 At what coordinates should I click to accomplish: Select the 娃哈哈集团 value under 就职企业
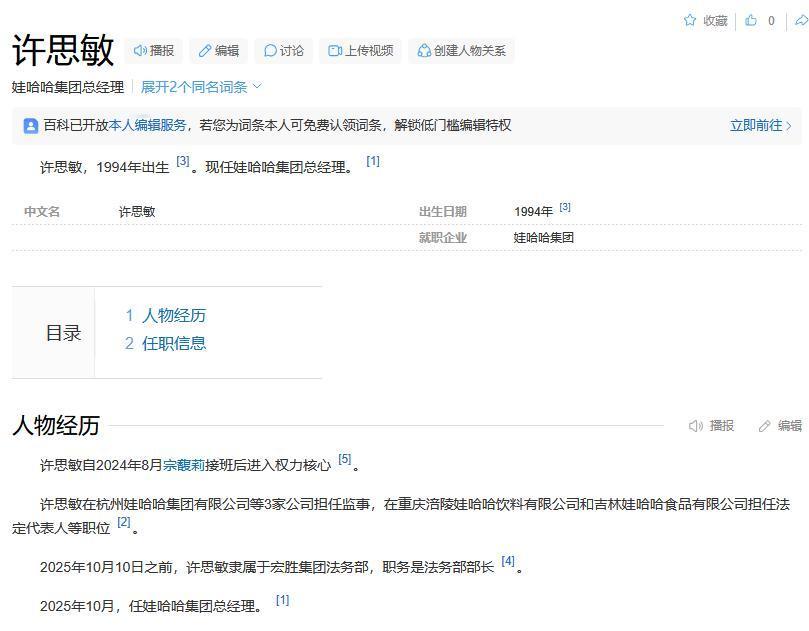tap(544, 237)
